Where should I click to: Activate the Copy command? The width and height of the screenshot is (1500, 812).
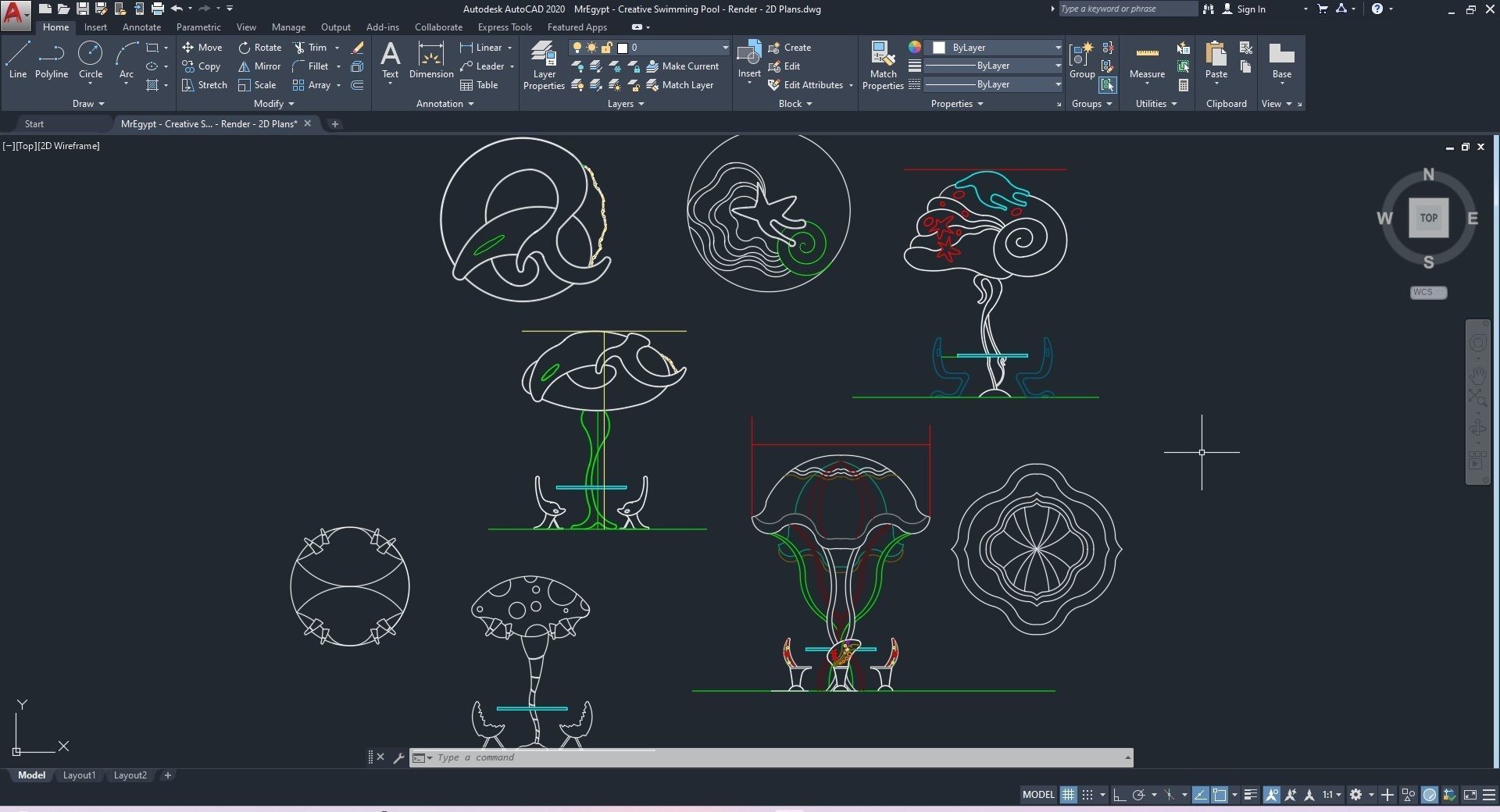tap(202, 66)
